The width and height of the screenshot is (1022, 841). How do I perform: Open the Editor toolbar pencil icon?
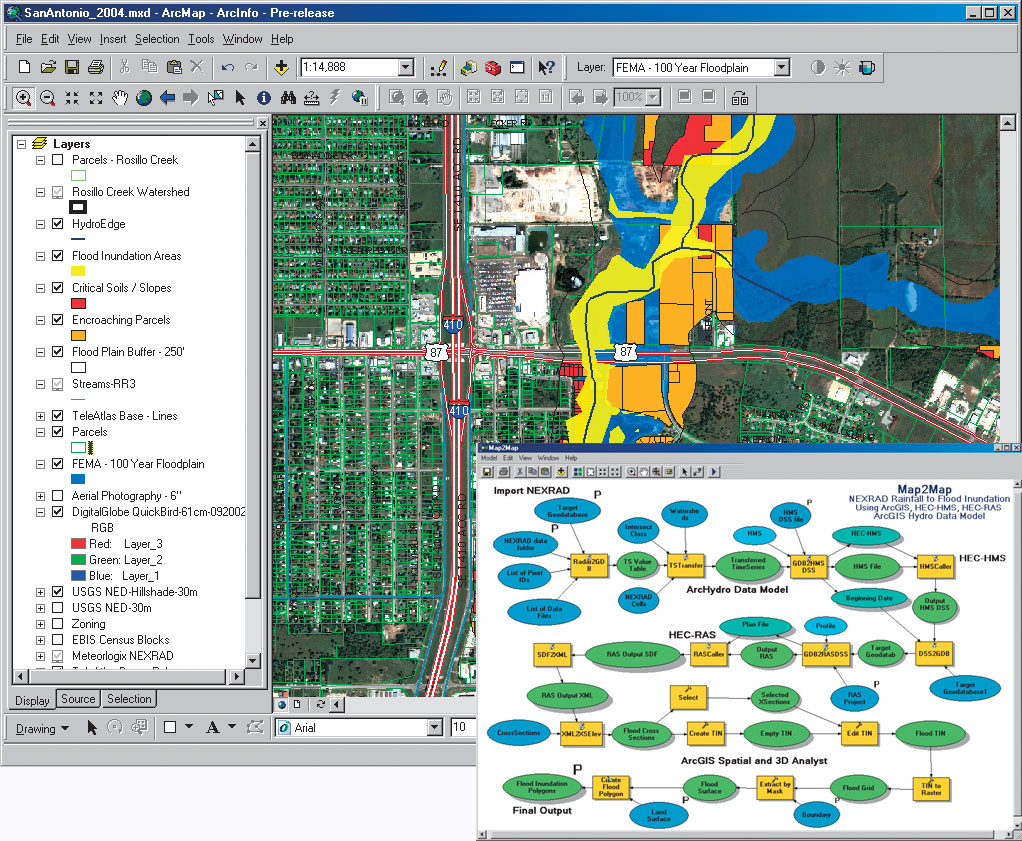(x=438, y=68)
